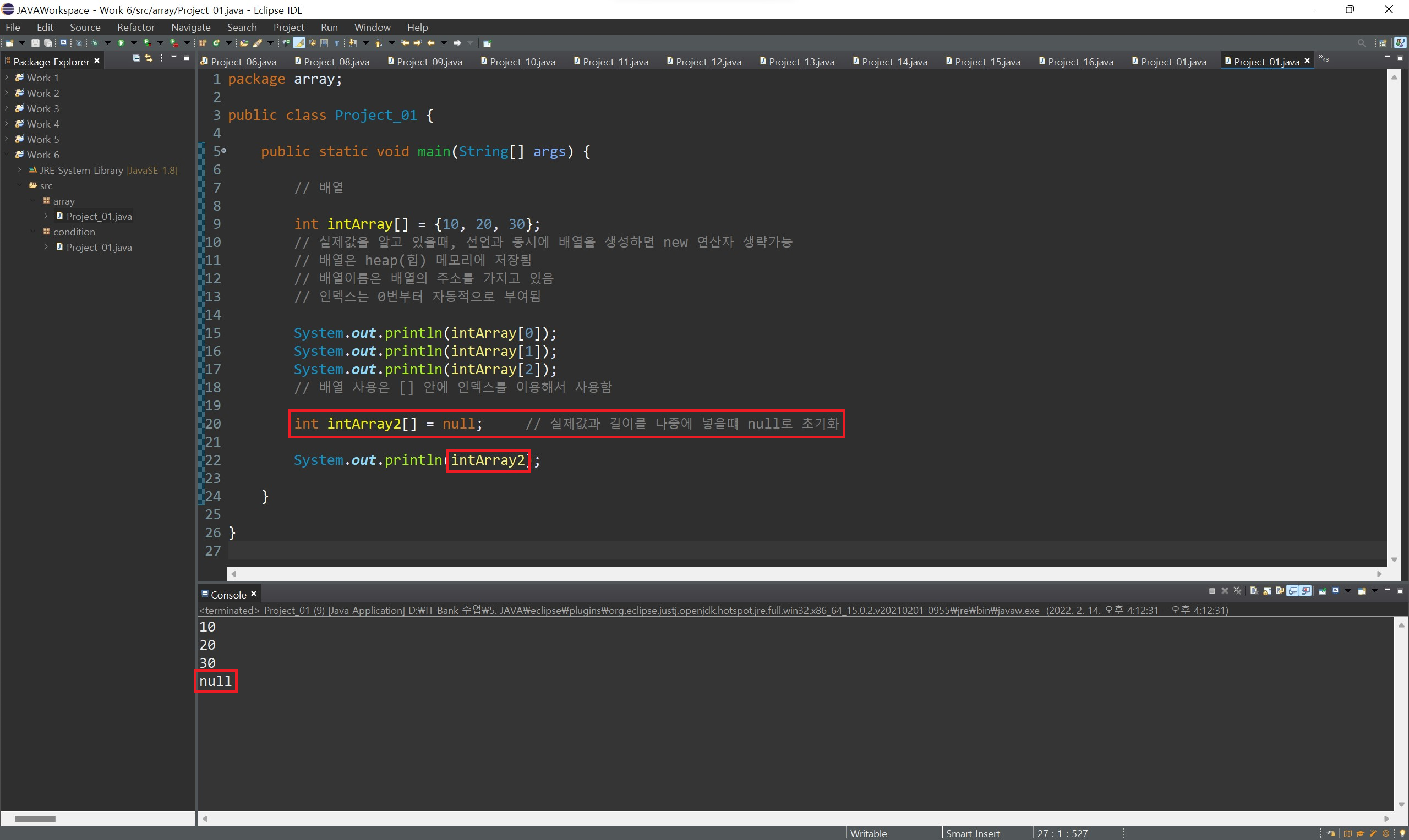Click the Debug bug icon
Screen dimensions: 1409x840
coord(95,43)
